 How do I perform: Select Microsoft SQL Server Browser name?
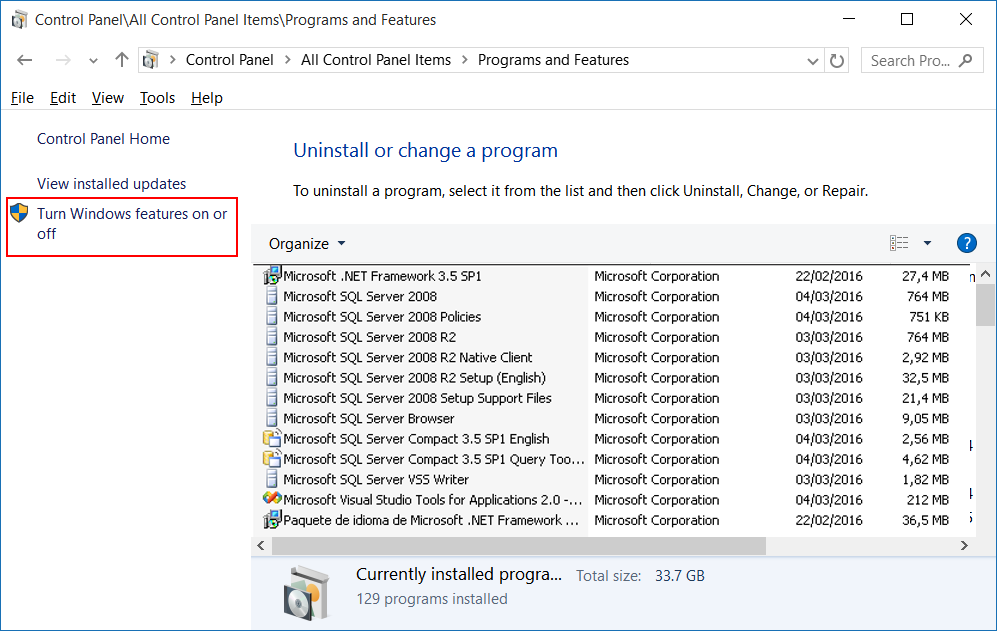(x=369, y=419)
